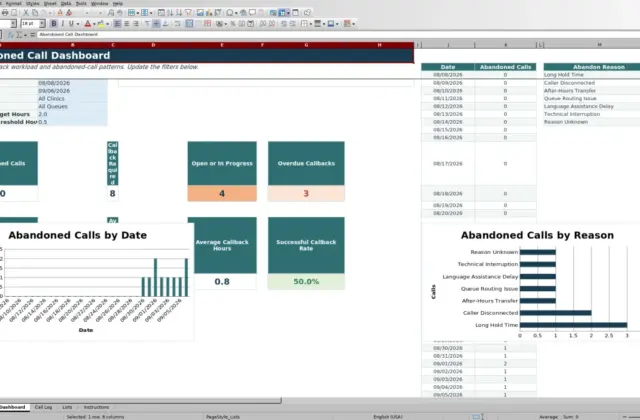The width and height of the screenshot is (640, 420).
Task: Click the Align Left icon
Action: [x=118, y=24]
